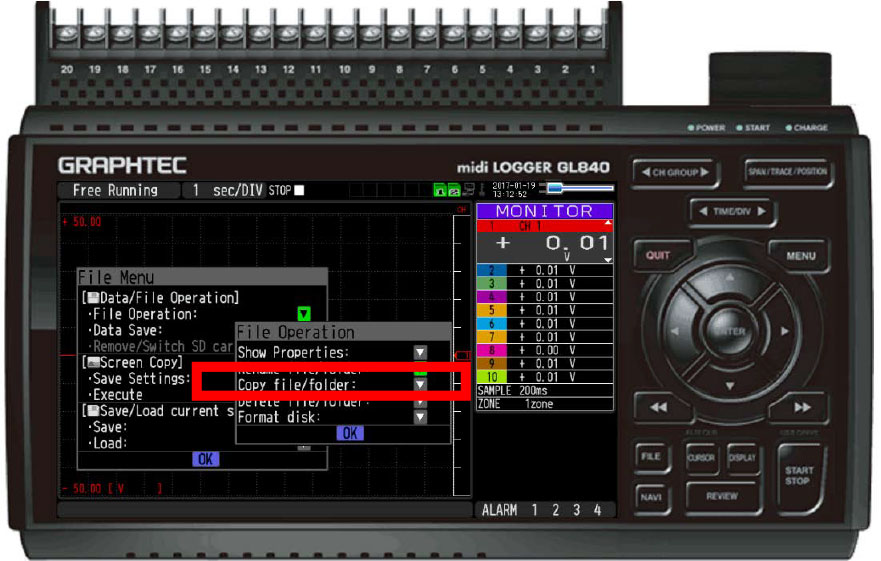Click the right arrow on the directional pad

tap(784, 332)
